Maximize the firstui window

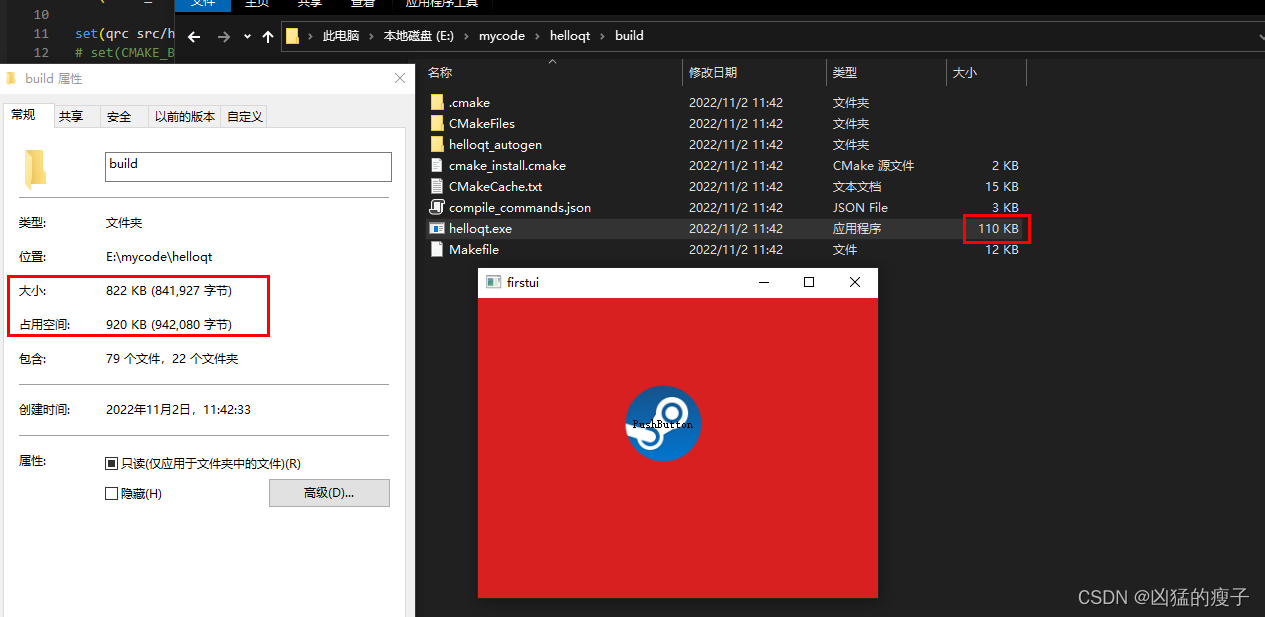click(x=809, y=282)
